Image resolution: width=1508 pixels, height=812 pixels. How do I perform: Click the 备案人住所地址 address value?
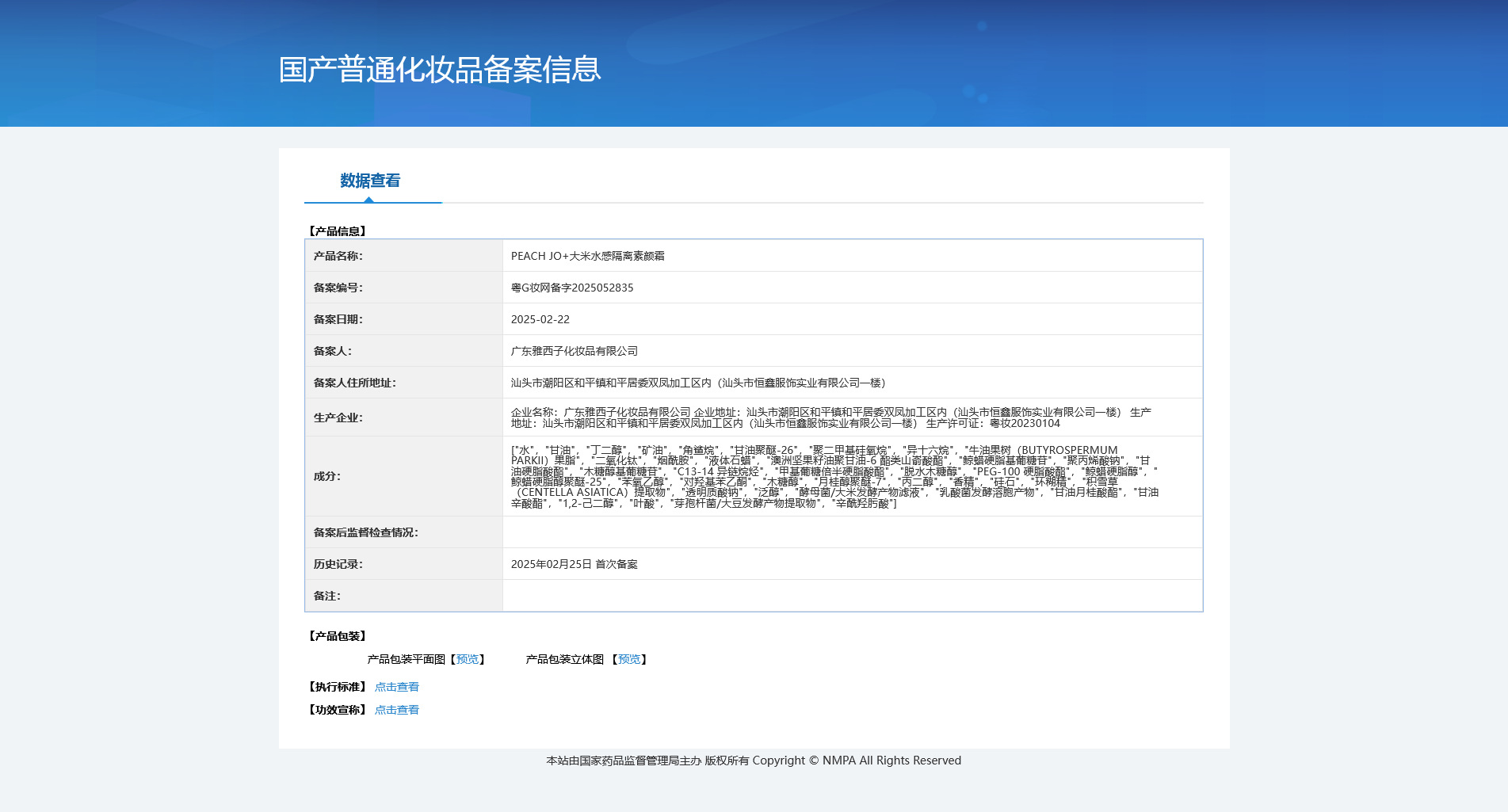click(x=697, y=383)
